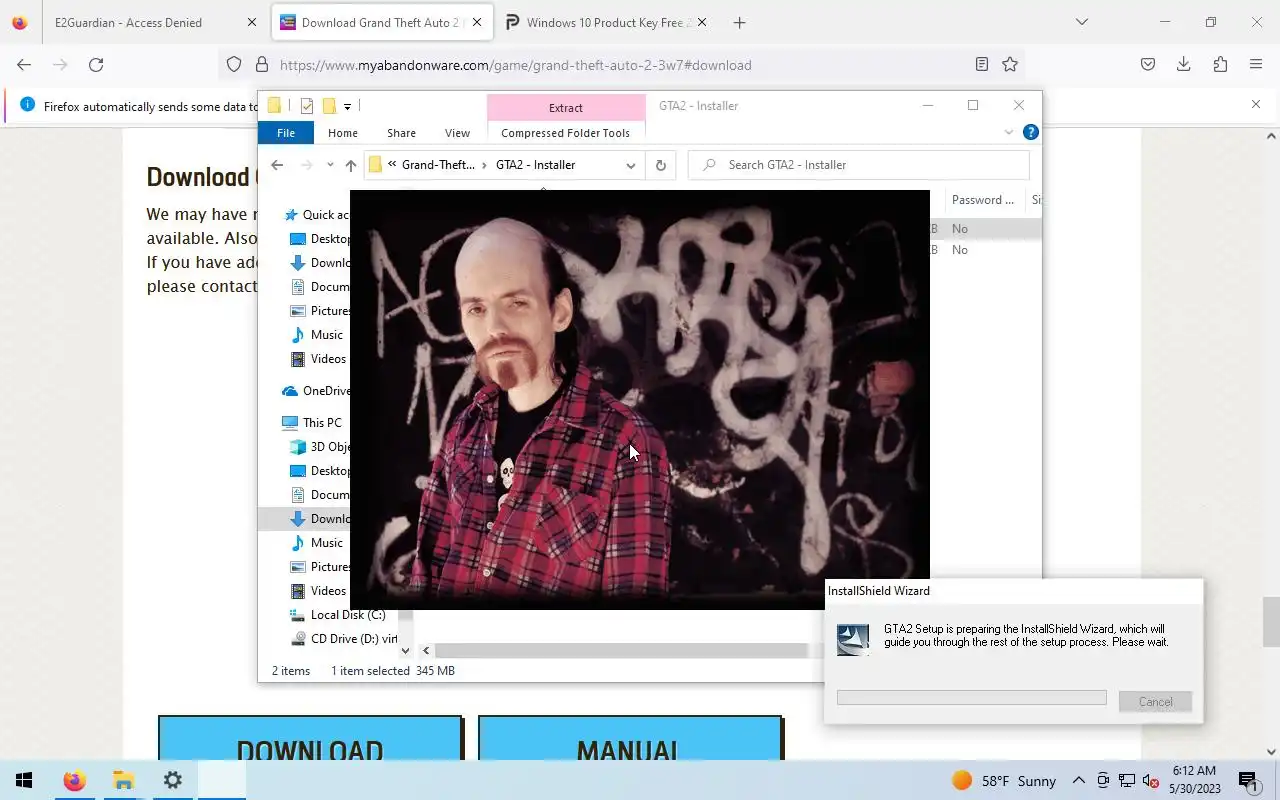Click the New Folder quick access icon
This screenshot has height=800, width=1280.
(x=328, y=106)
